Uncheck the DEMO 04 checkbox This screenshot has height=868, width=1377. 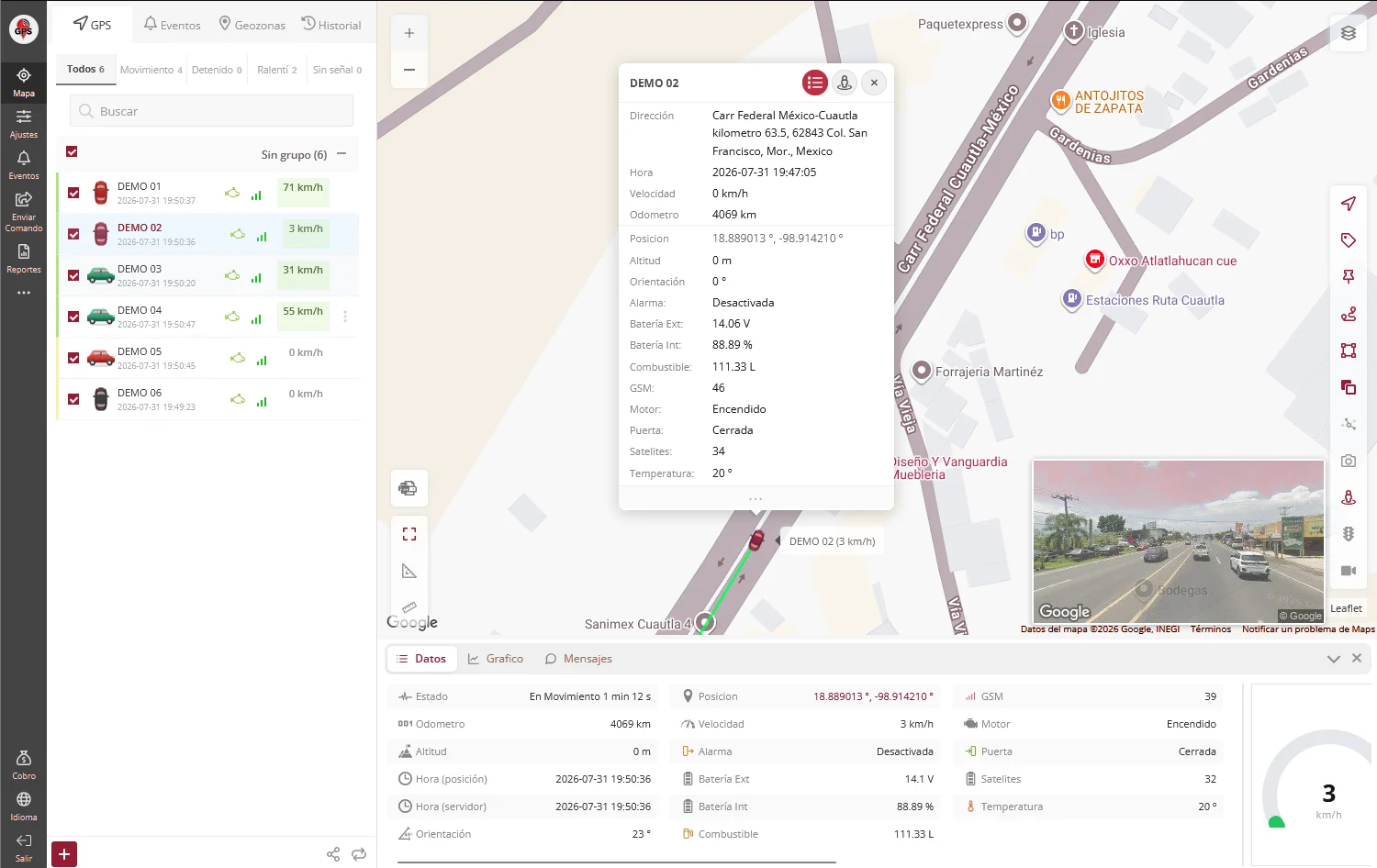(73, 317)
